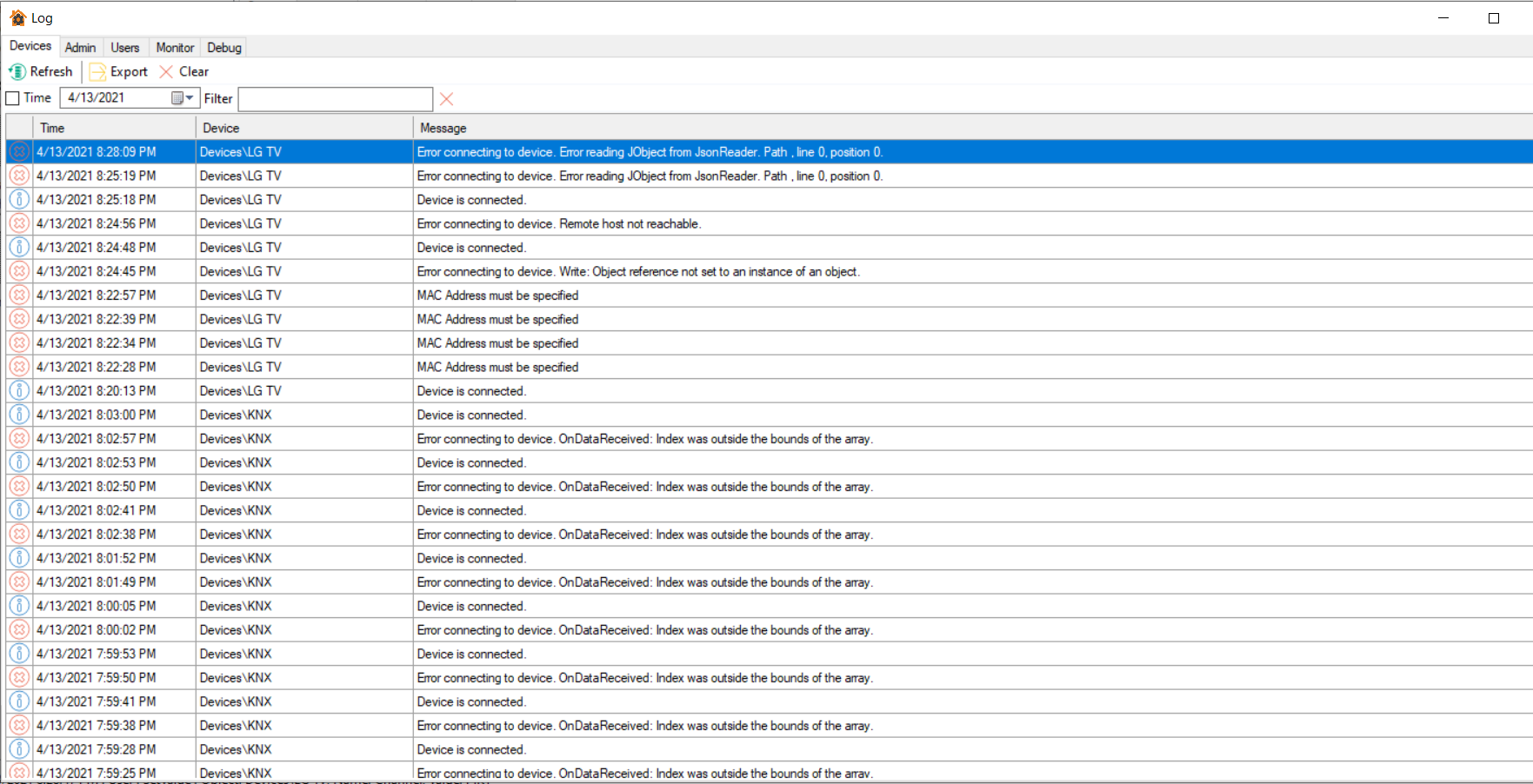Switch to the Admin tab
1533x784 pixels.
pyautogui.click(x=80, y=48)
